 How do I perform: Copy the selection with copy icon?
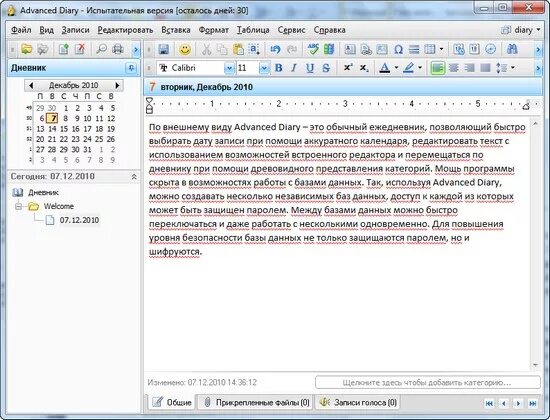pyautogui.click(x=222, y=49)
